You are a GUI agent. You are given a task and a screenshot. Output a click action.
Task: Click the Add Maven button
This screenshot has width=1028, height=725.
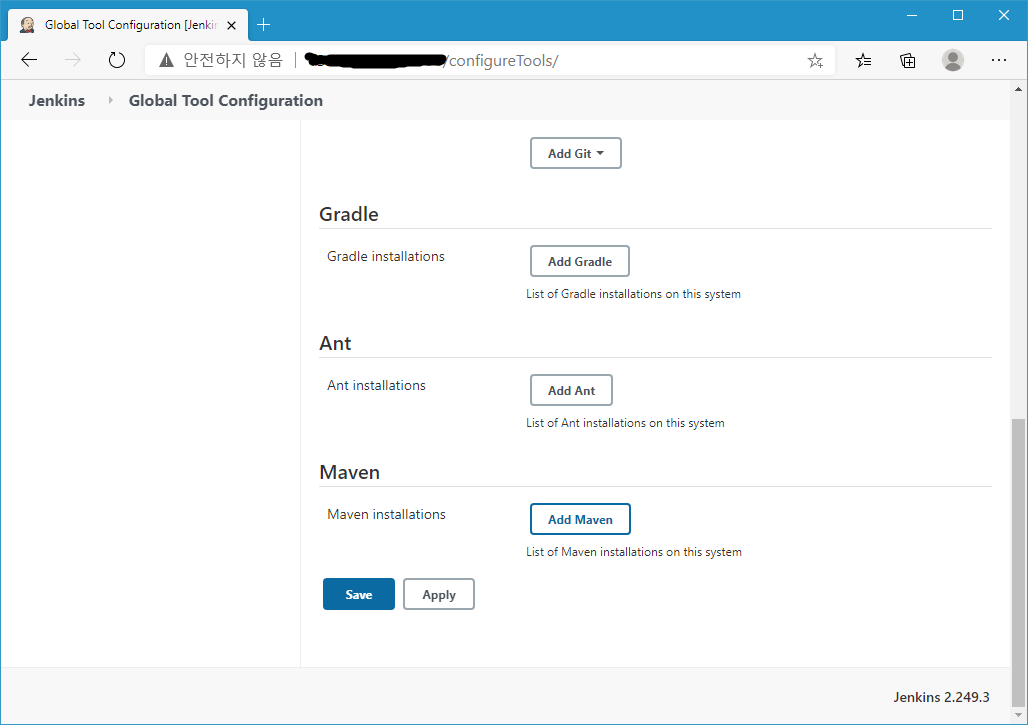pyautogui.click(x=580, y=520)
